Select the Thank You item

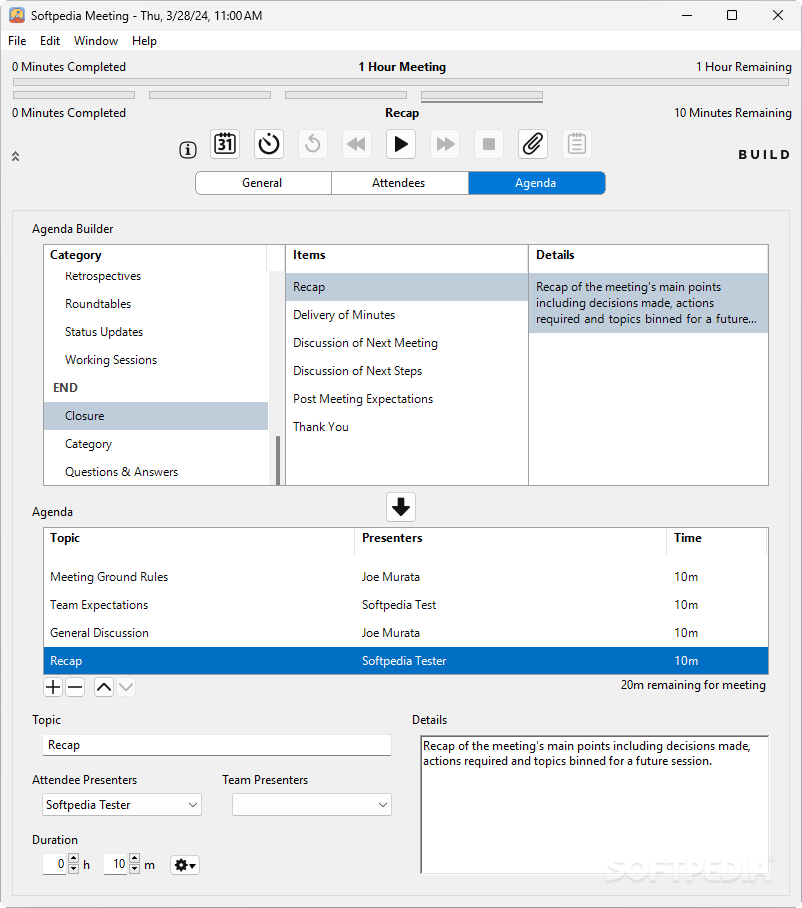[x=407, y=427]
